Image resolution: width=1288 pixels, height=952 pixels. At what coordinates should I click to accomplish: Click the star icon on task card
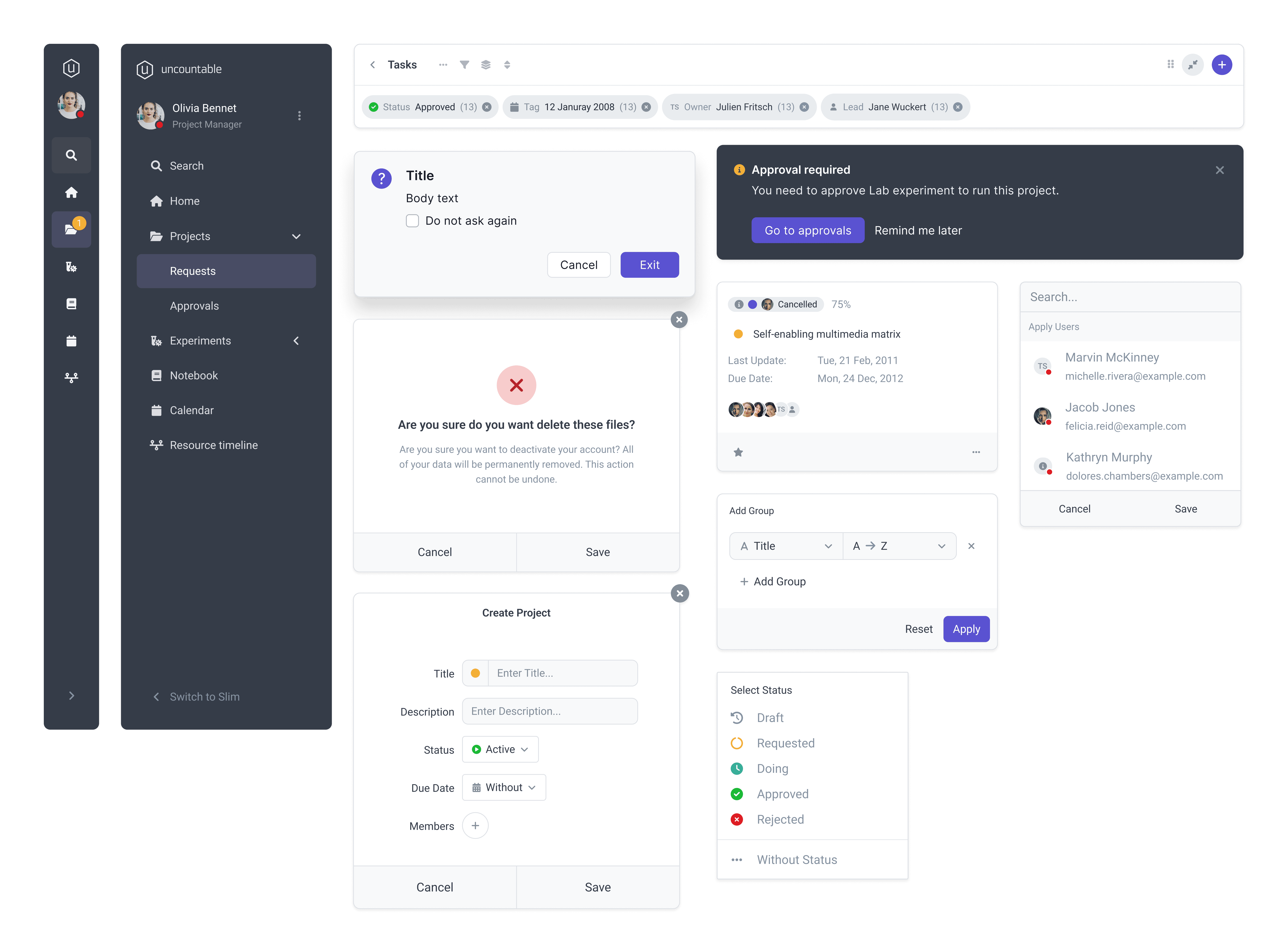pyautogui.click(x=738, y=452)
